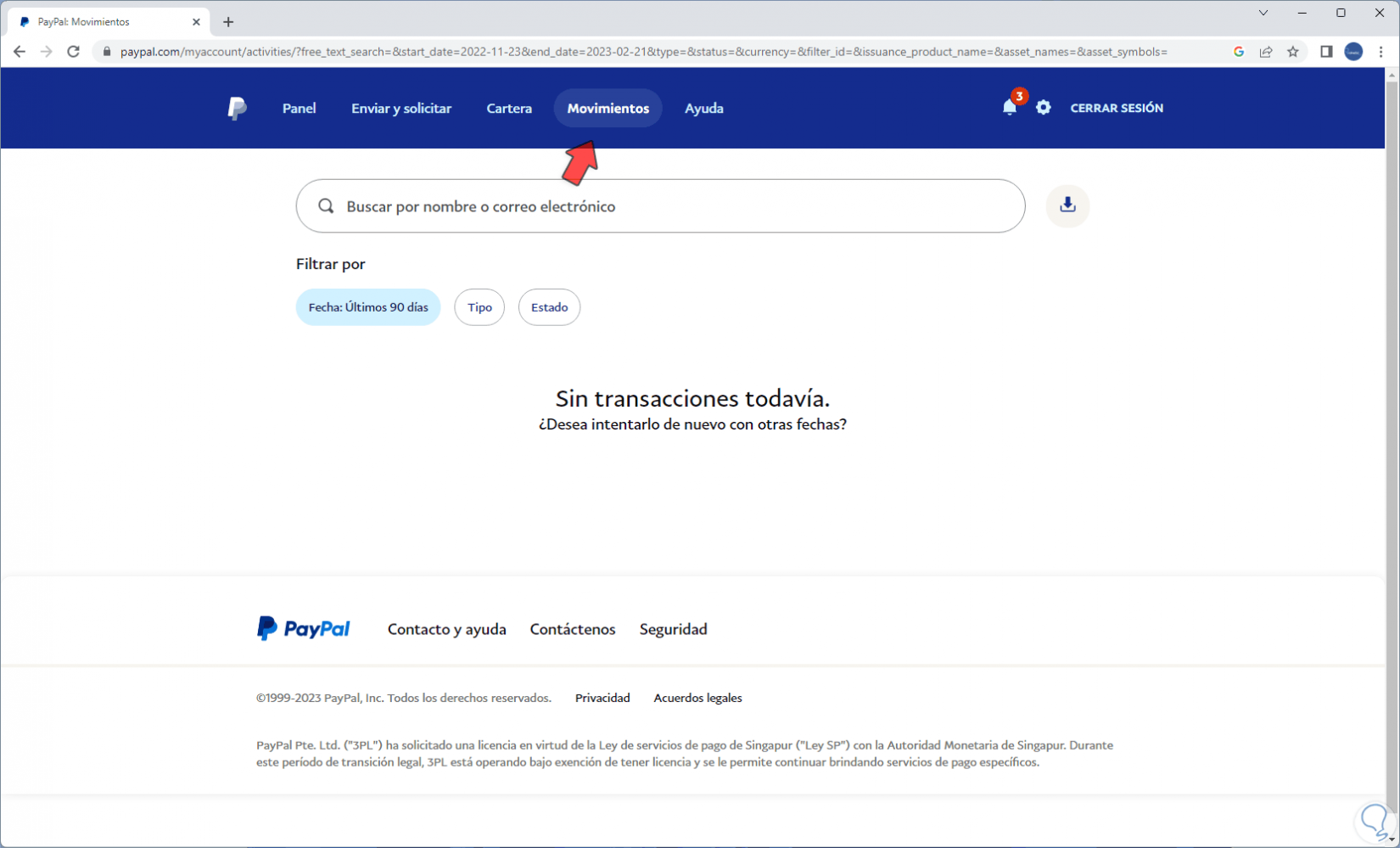The width and height of the screenshot is (1400, 848).
Task: Open the Chrome three-dot menu
Action: pyautogui.click(x=1381, y=52)
